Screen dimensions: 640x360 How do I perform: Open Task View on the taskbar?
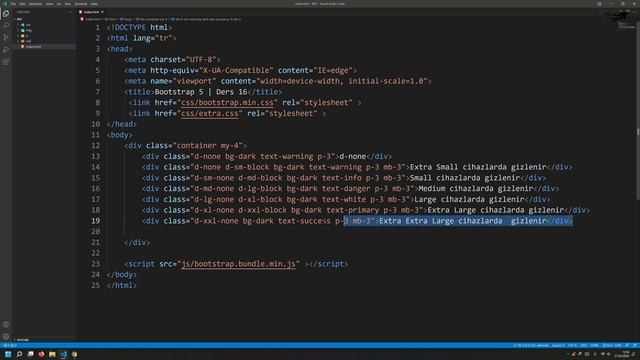pyautogui.click(x=30, y=354)
